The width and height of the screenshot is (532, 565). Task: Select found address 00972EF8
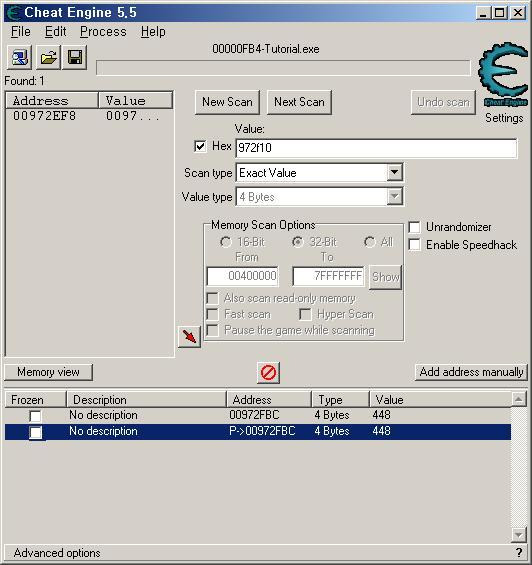coord(45,116)
